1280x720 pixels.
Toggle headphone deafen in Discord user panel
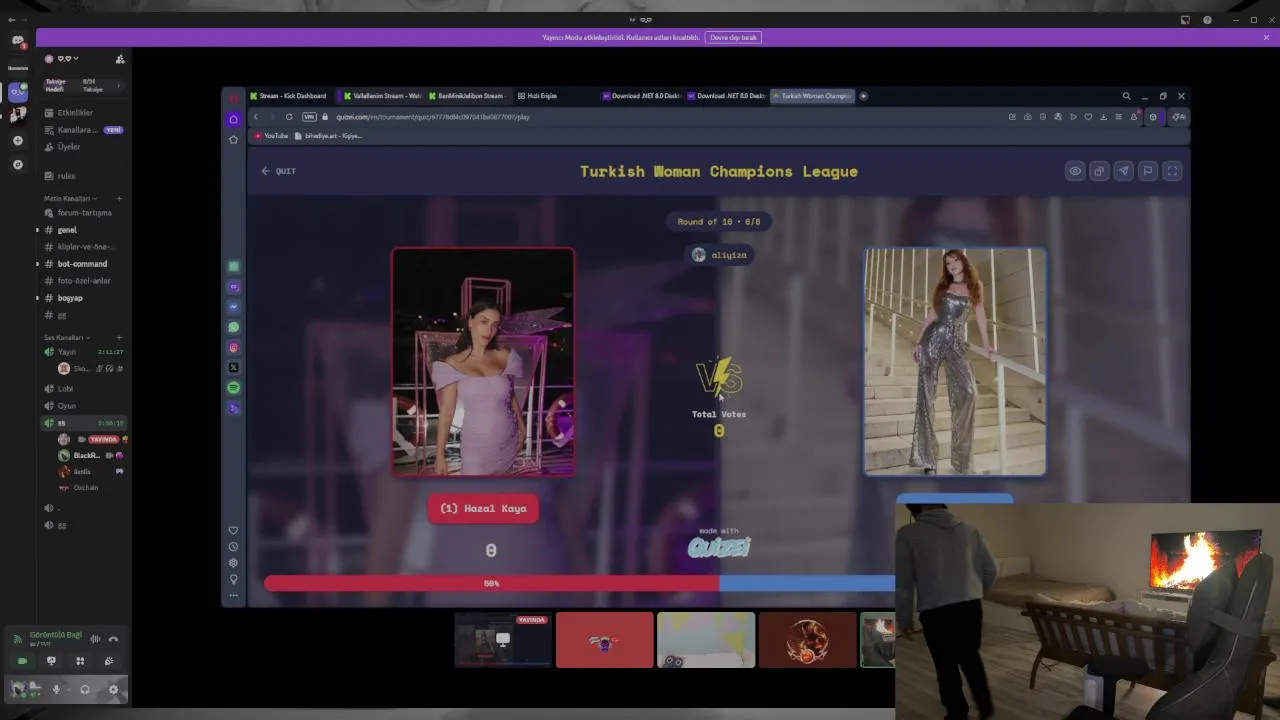click(x=85, y=689)
